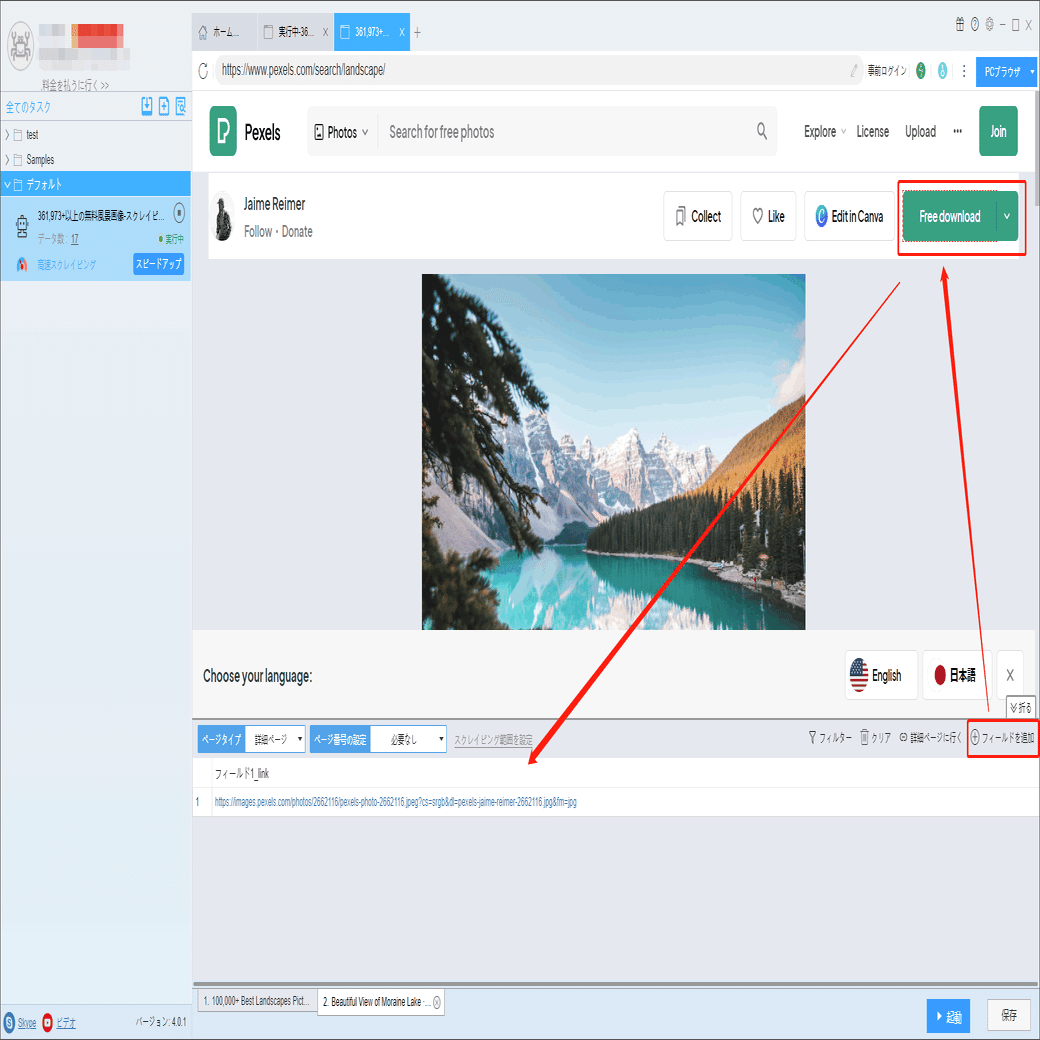Screen dimensions: 1040x1040
Task: Open settings with the gear icon
Action: [x=990, y=25]
